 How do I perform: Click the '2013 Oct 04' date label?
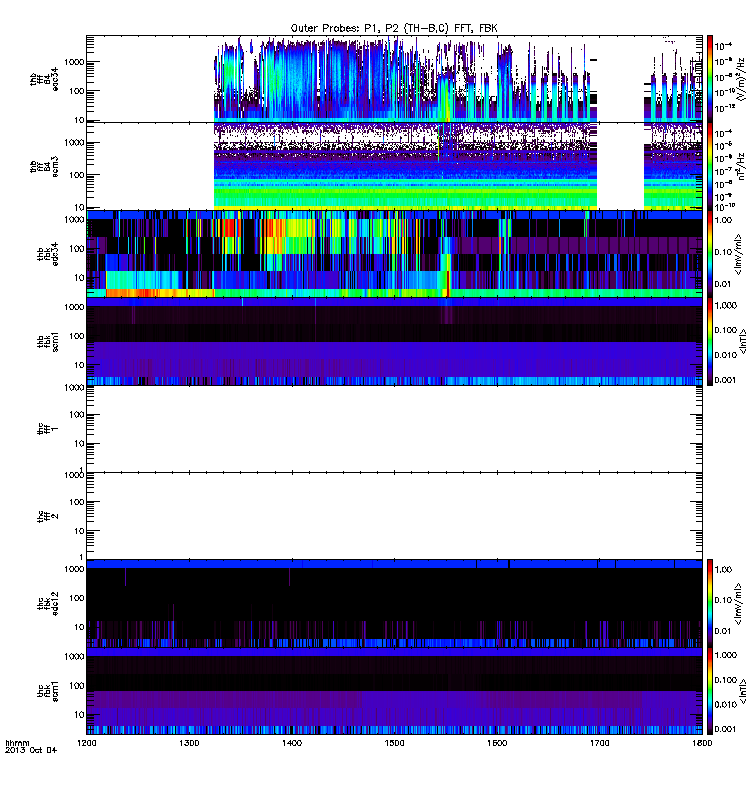31,751
